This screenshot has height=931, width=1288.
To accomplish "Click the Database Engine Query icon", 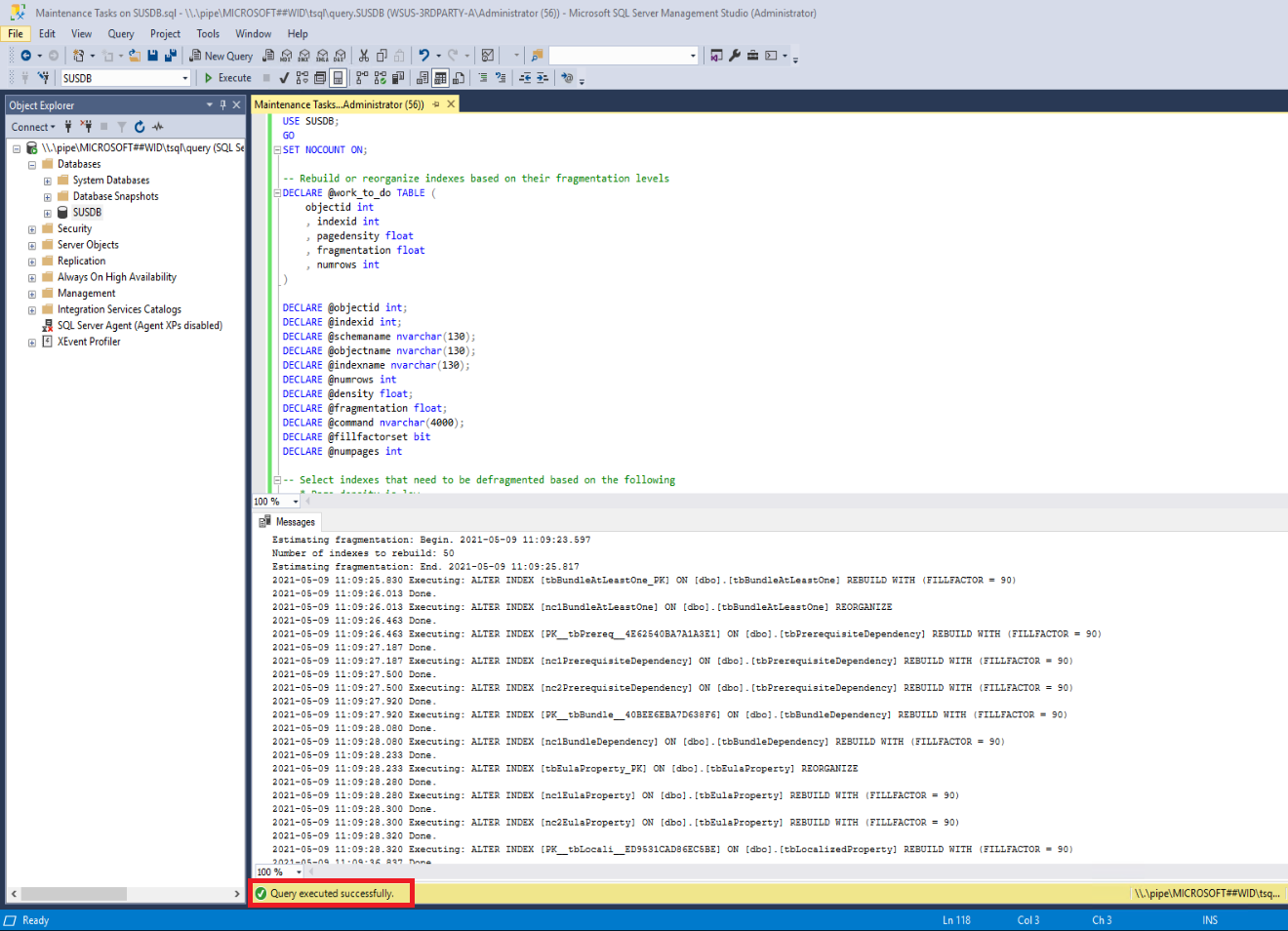I will click(268, 56).
